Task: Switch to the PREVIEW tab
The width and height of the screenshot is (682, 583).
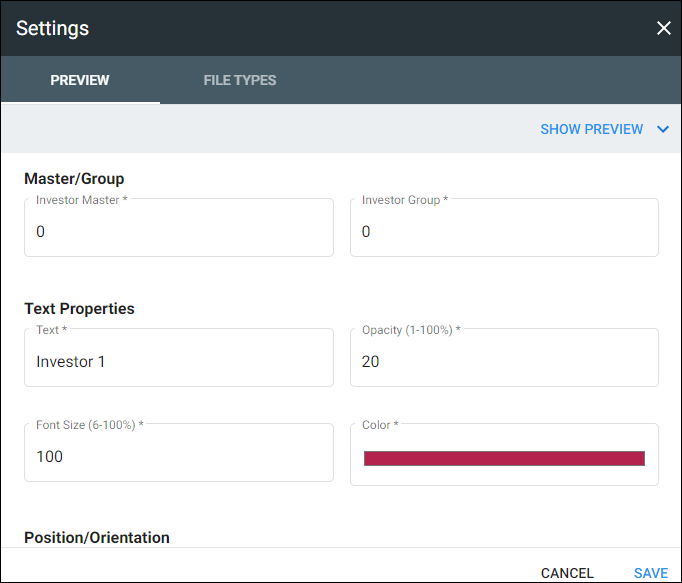Action: point(80,80)
